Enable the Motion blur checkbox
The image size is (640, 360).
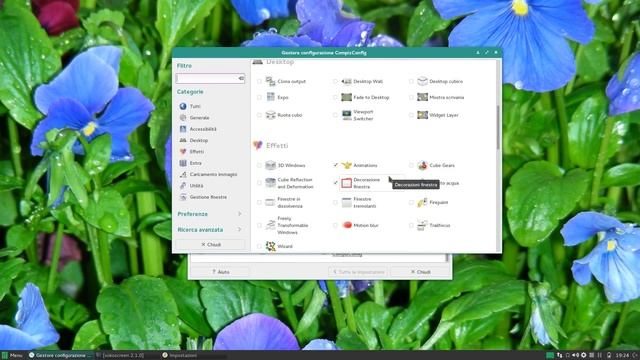[335, 225]
